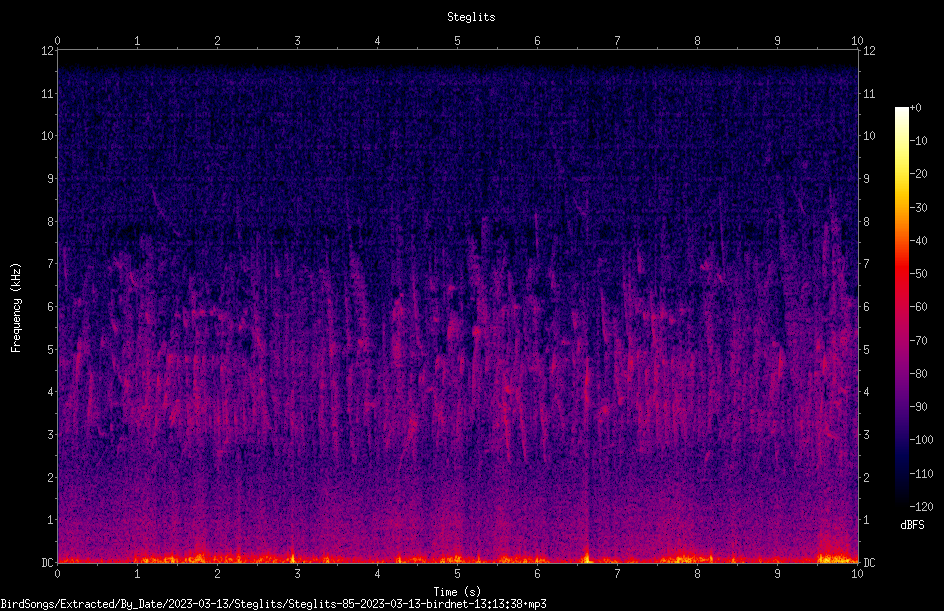
Task: Click the -120 label on the color bar
Action: 921,507
